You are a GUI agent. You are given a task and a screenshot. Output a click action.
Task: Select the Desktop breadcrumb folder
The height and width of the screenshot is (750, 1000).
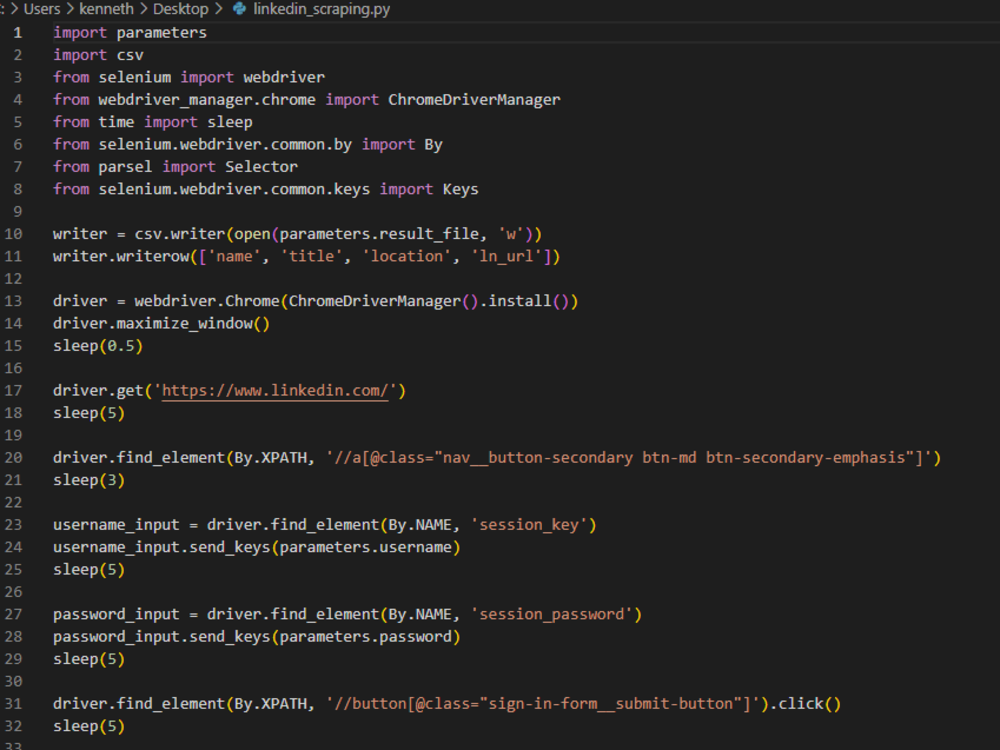[x=180, y=9]
